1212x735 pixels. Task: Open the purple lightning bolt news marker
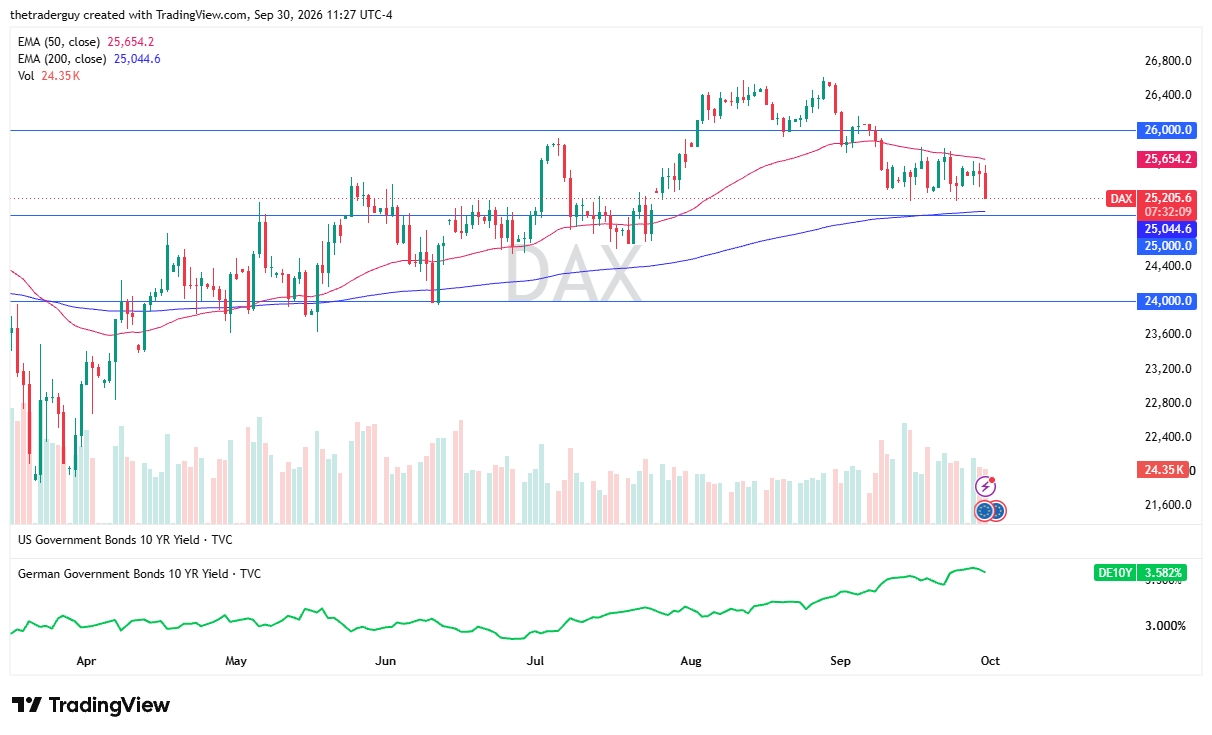point(985,487)
